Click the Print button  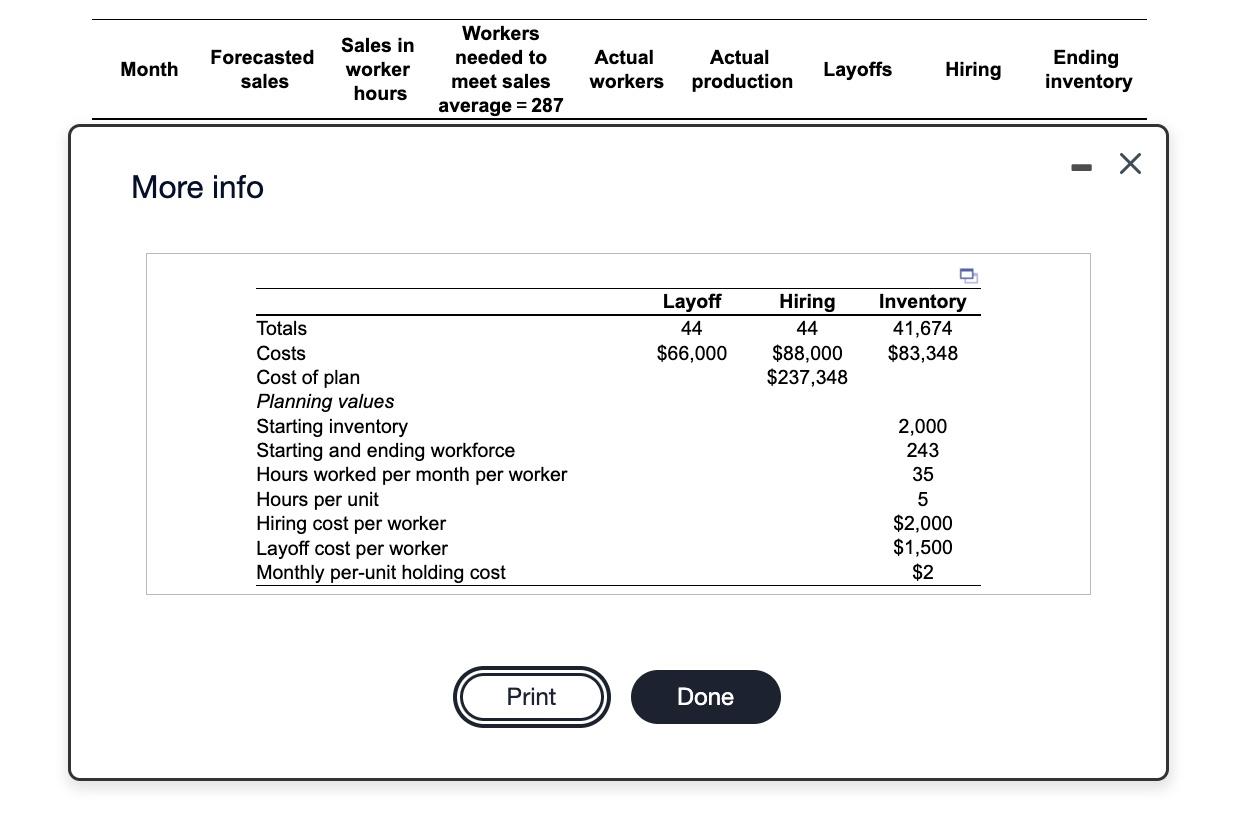coord(531,697)
